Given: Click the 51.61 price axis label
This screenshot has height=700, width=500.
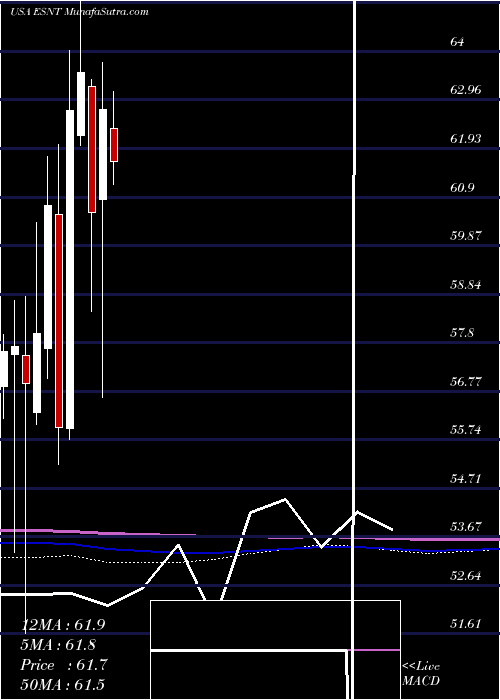Looking at the screenshot, I should [466, 624].
